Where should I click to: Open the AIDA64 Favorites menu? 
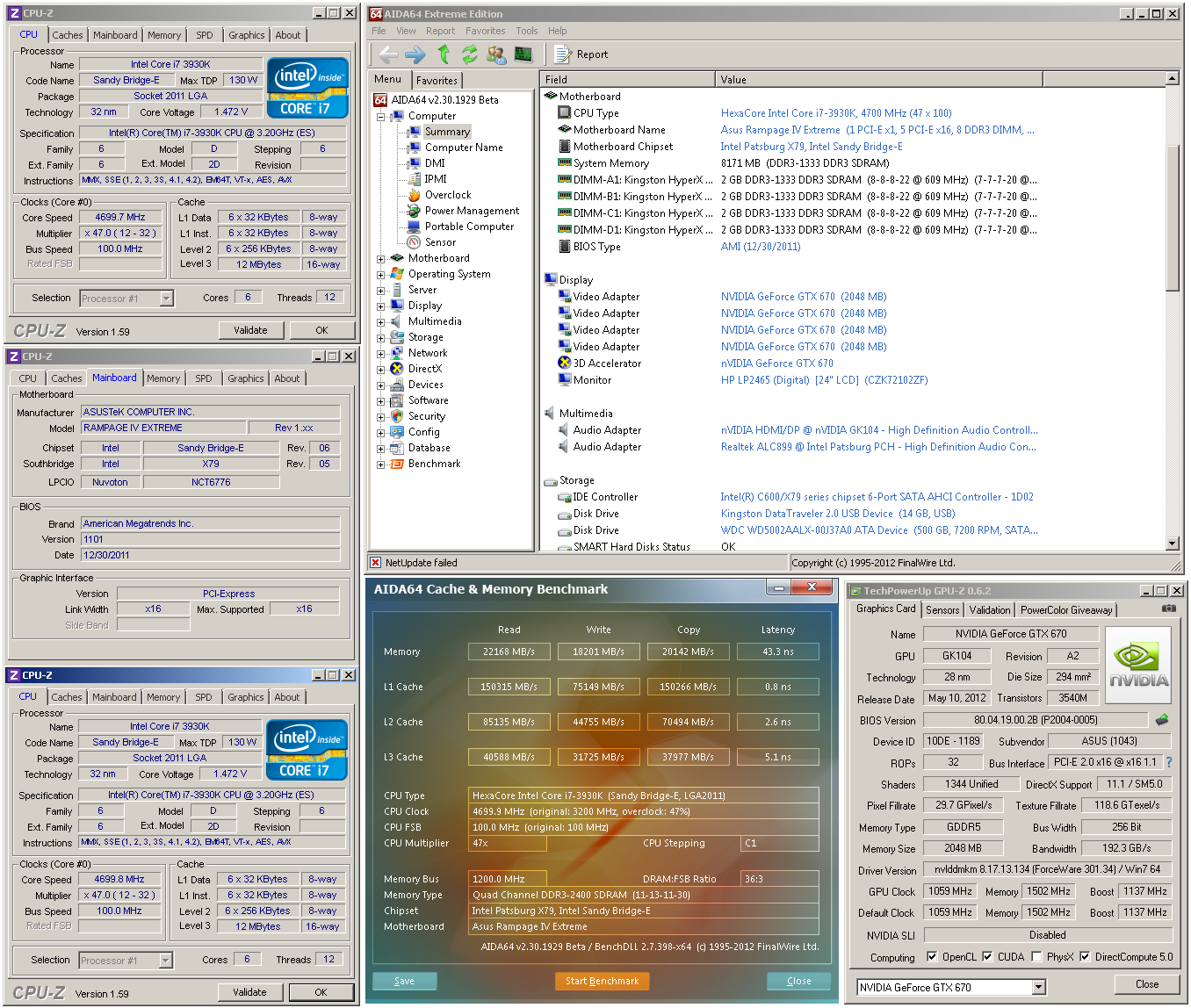click(486, 31)
